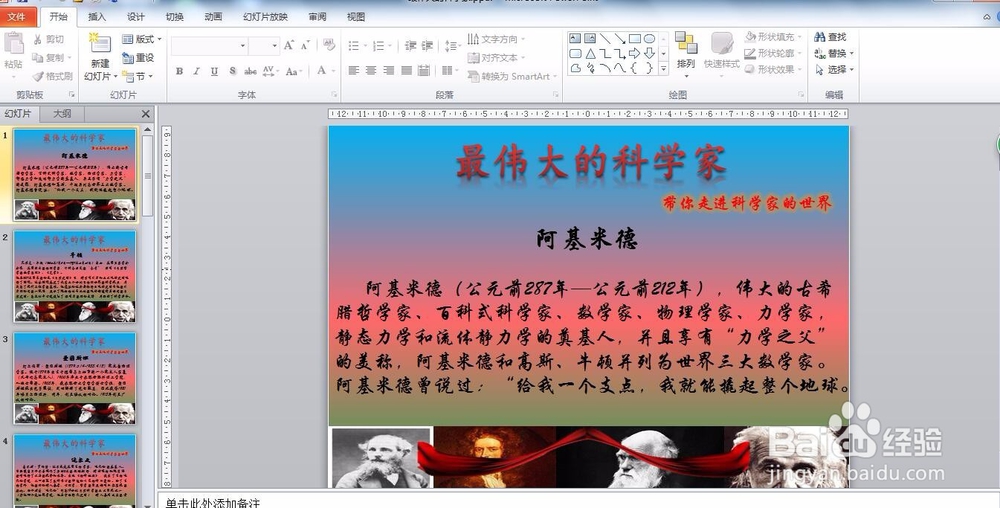Select the Right Arrow shape
This screenshot has width=1000, height=508.
(x=635, y=54)
